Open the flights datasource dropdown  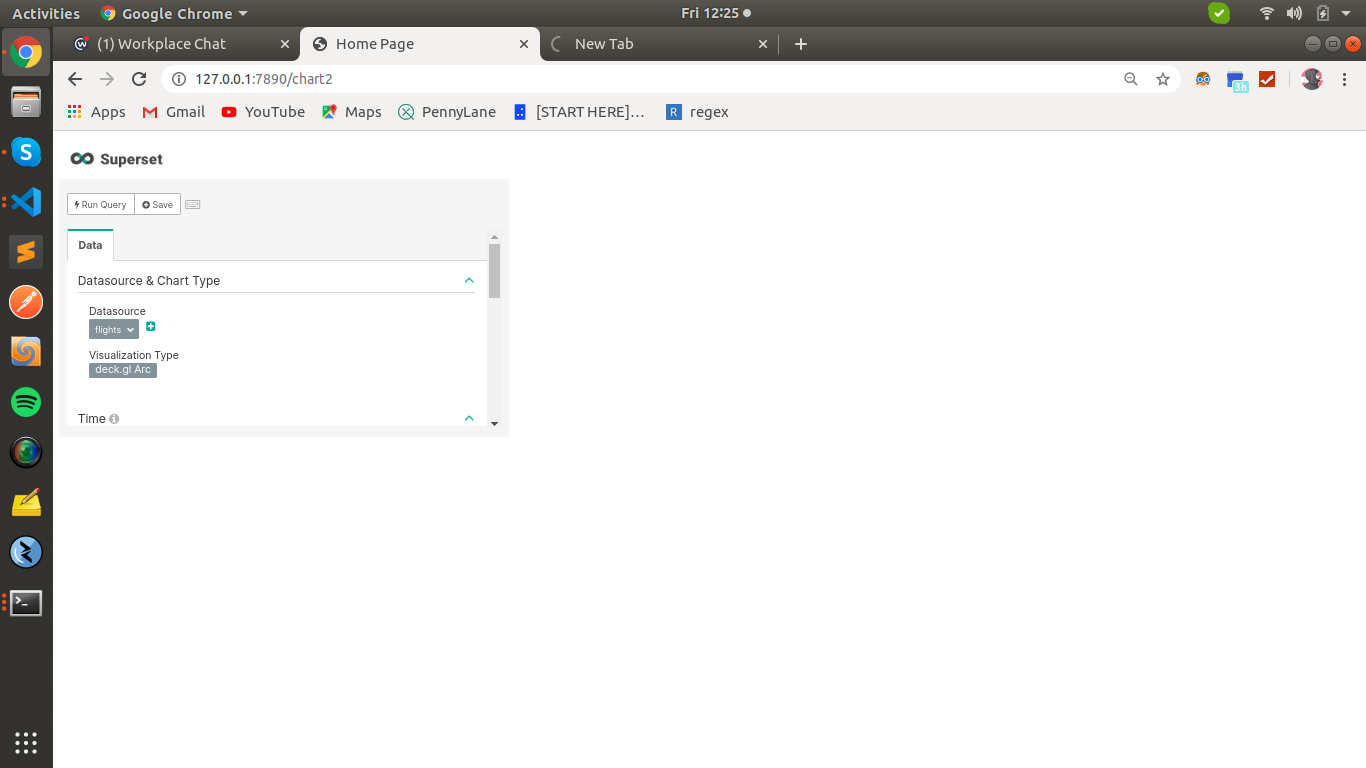pos(113,329)
